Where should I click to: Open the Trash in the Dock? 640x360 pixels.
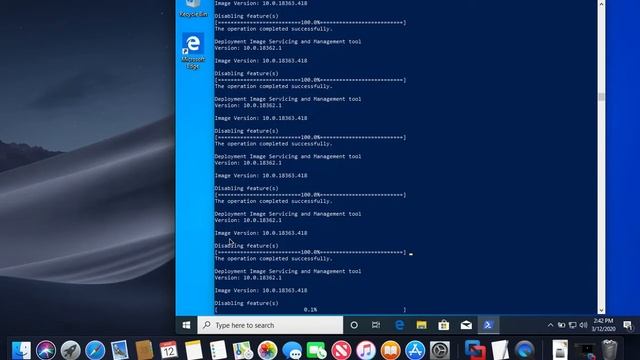[609, 350]
